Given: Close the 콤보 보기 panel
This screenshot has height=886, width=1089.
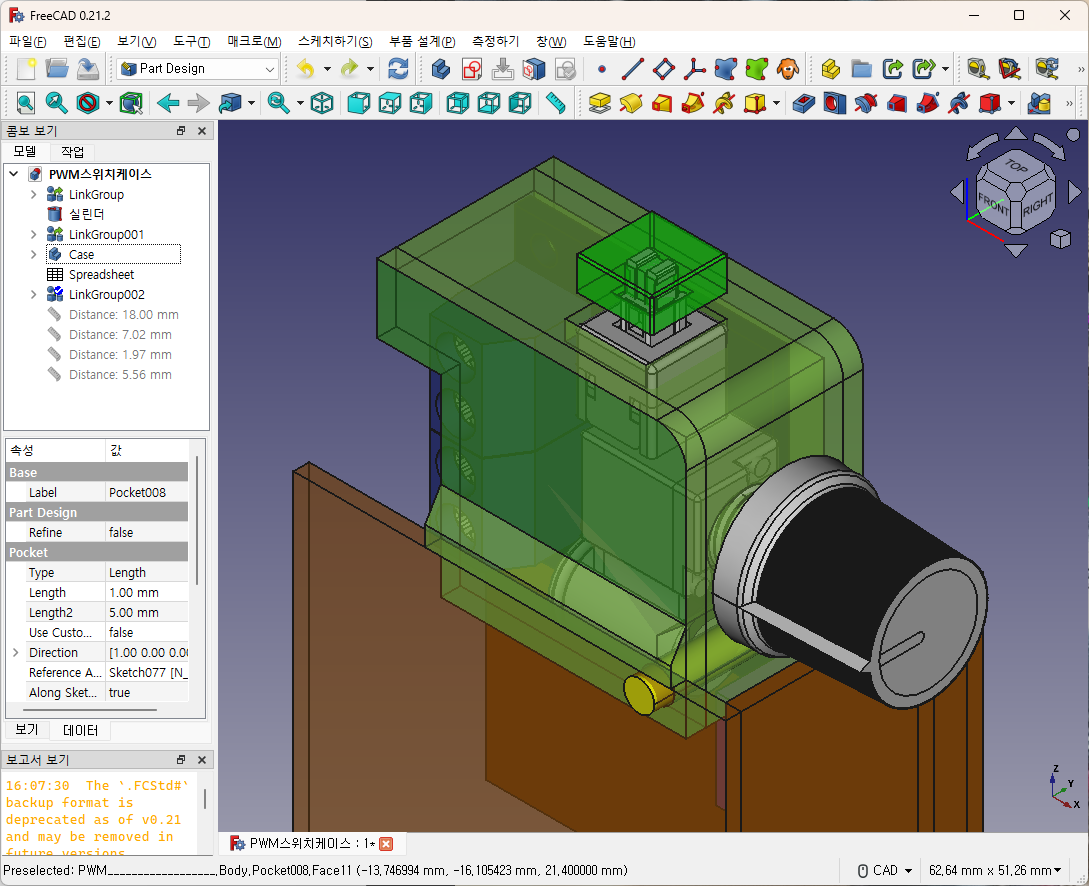Looking at the screenshot, I should [x=202, y=131].
